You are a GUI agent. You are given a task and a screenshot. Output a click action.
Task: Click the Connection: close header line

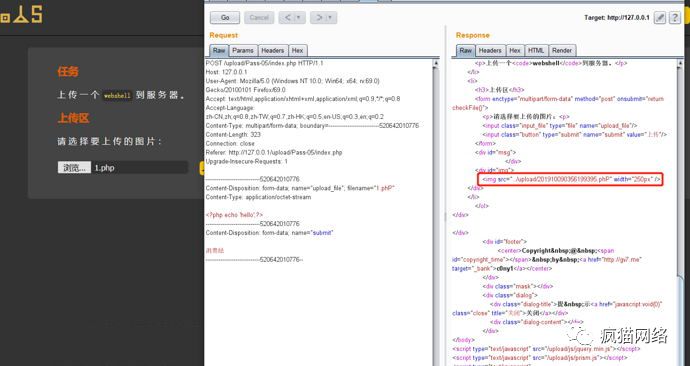[230, 143]
